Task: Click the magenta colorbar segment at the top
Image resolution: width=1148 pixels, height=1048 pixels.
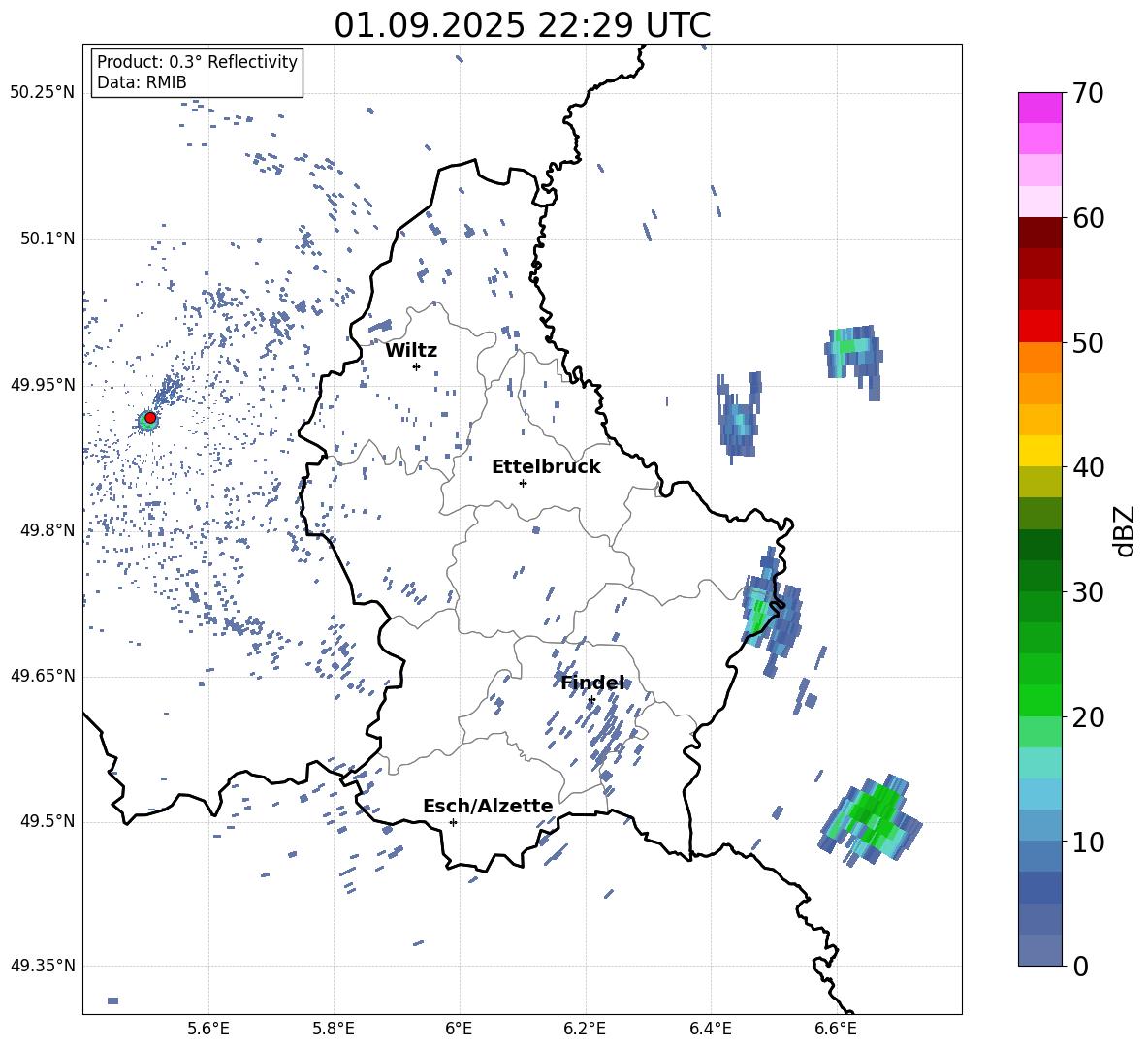Action: pos(1040,108)
